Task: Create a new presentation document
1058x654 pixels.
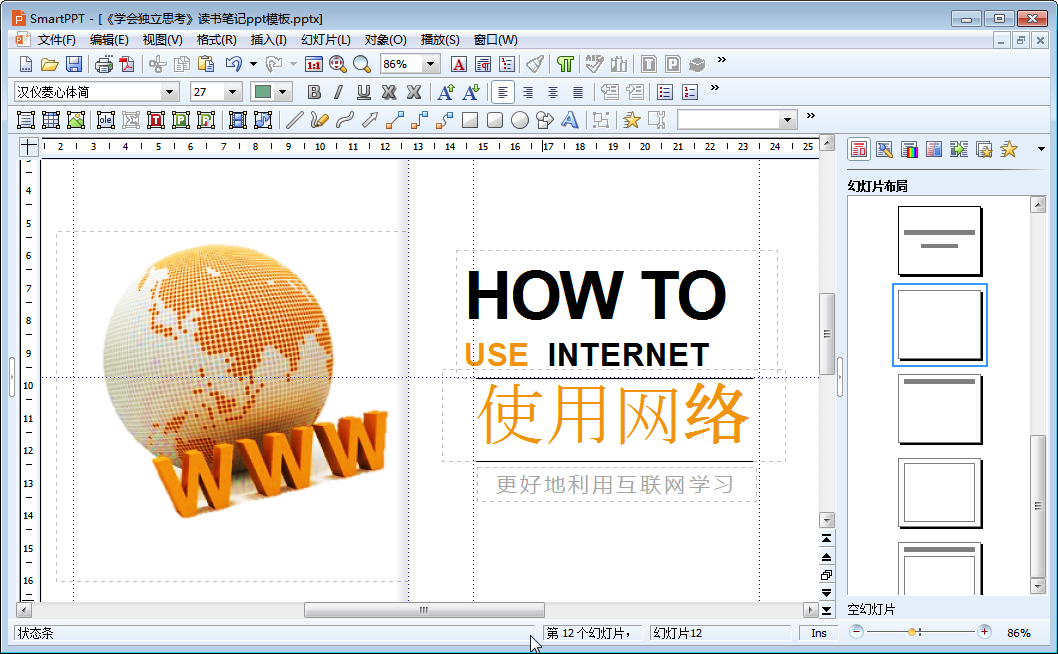Action: coord(26,64)
